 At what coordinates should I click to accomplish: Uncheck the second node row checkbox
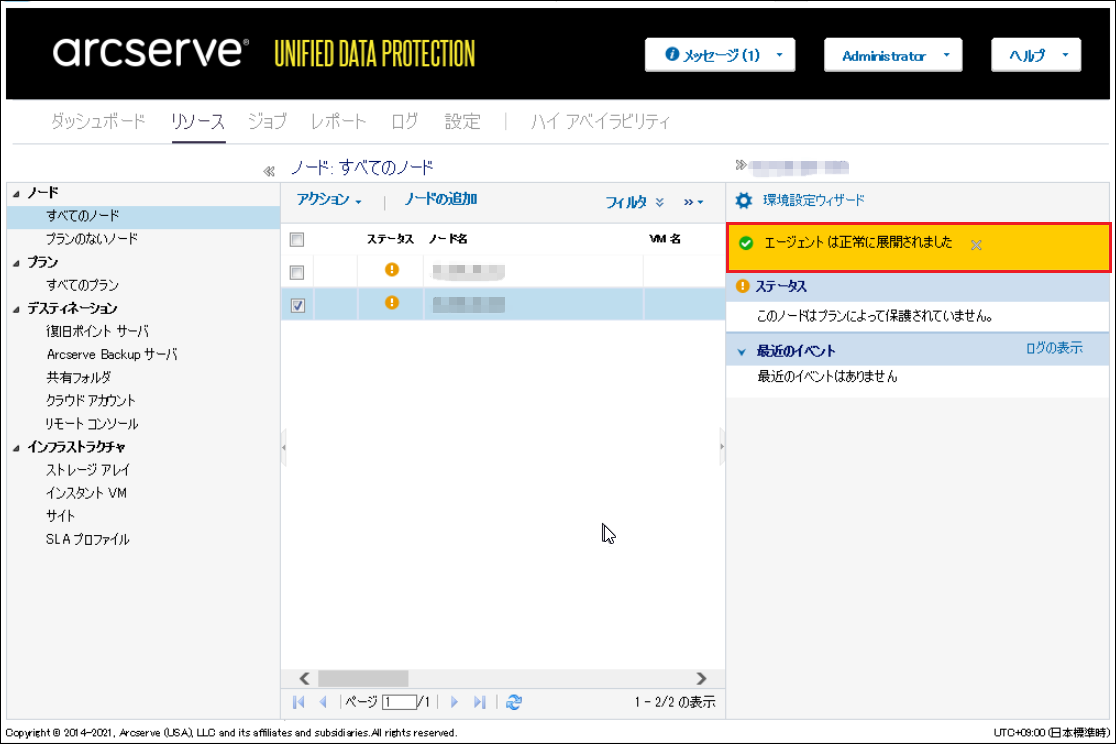pyautogui.click(x=297, y=306)
